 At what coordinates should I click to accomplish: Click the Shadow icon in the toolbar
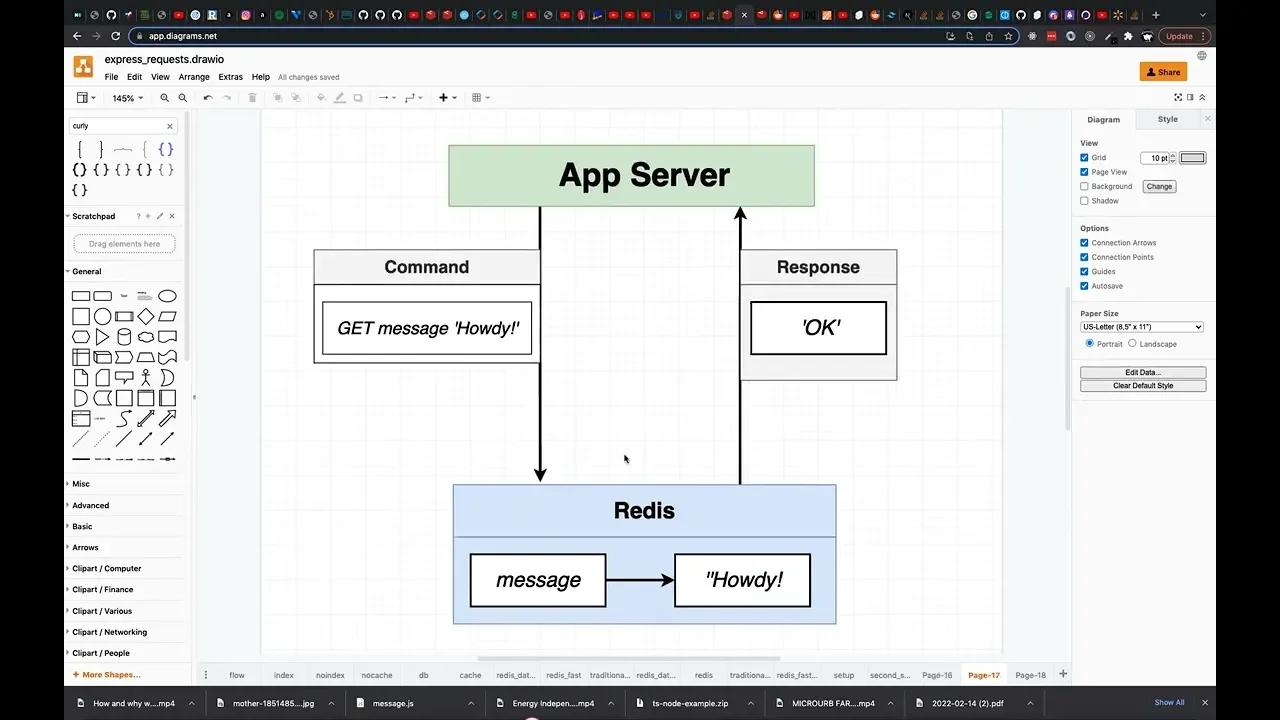click(x=358, y=97)
